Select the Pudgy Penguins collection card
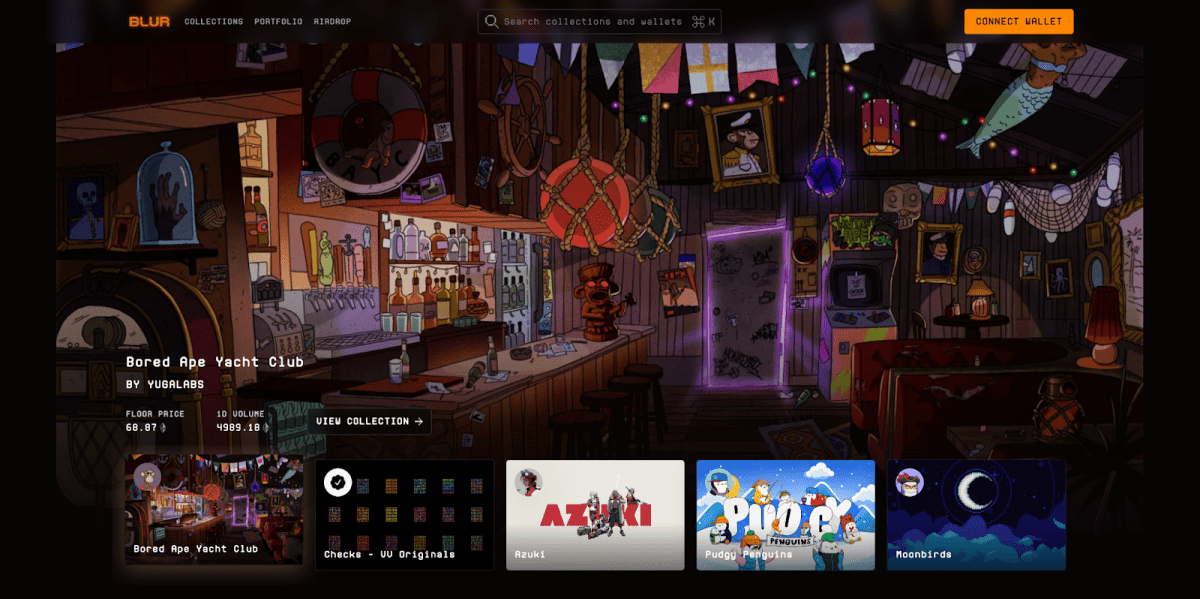Screen dimensions: 1200x599 [786, 515]
